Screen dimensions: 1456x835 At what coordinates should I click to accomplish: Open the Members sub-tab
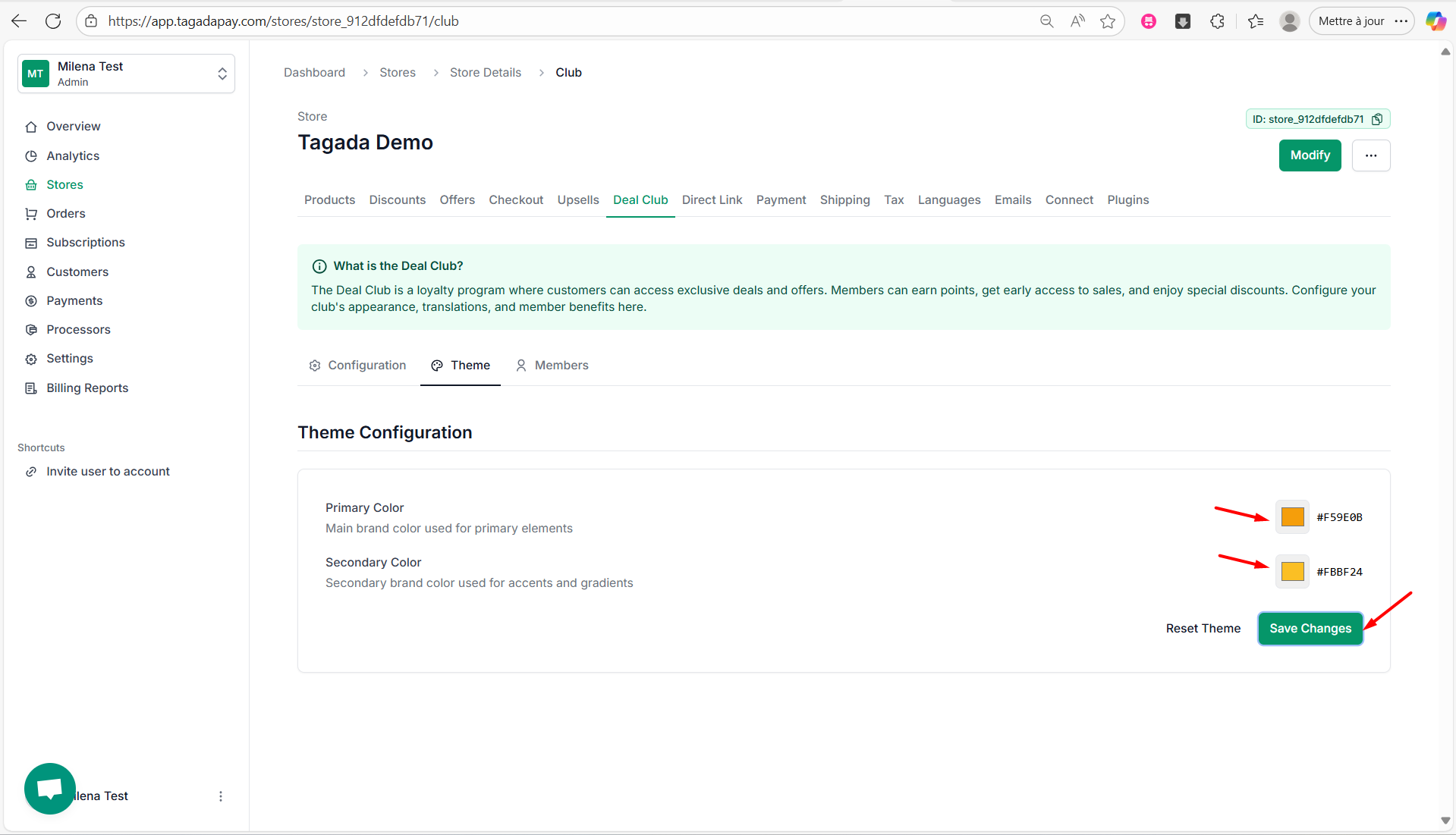click(552, 366)
